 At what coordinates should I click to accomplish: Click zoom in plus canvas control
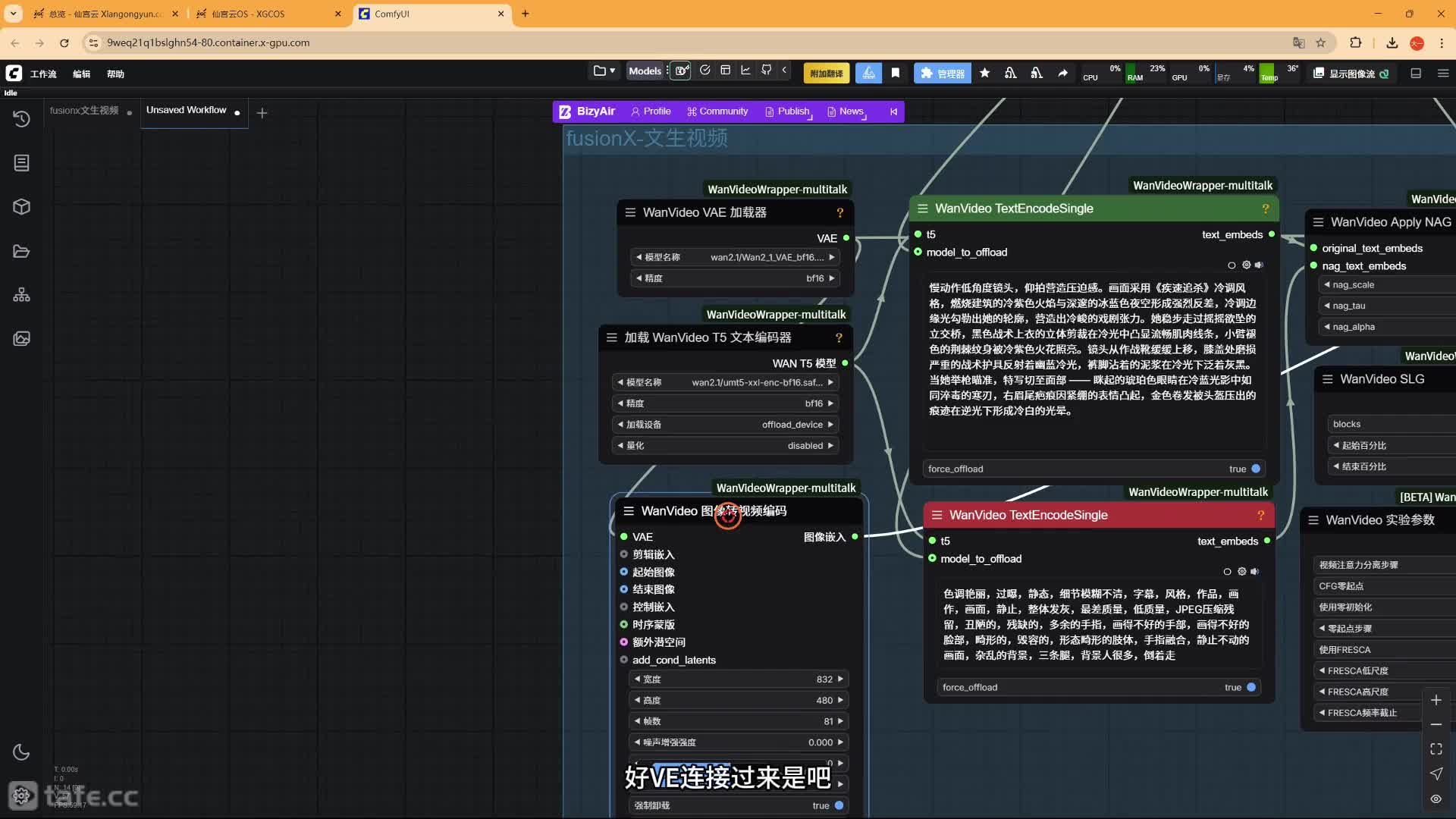1436,700
